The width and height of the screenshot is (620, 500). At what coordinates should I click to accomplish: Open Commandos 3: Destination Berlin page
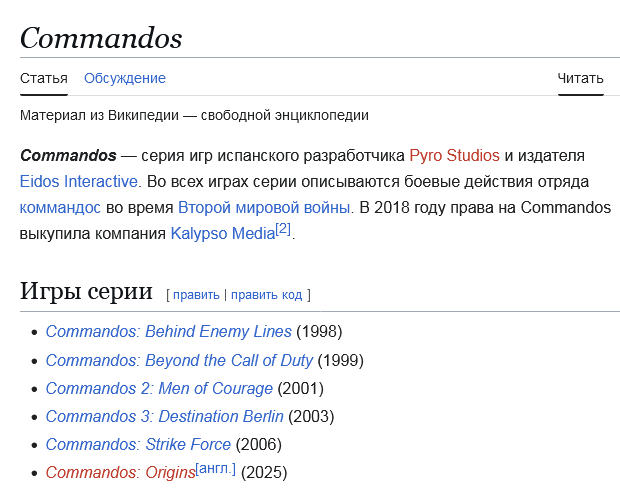[164, 416]
